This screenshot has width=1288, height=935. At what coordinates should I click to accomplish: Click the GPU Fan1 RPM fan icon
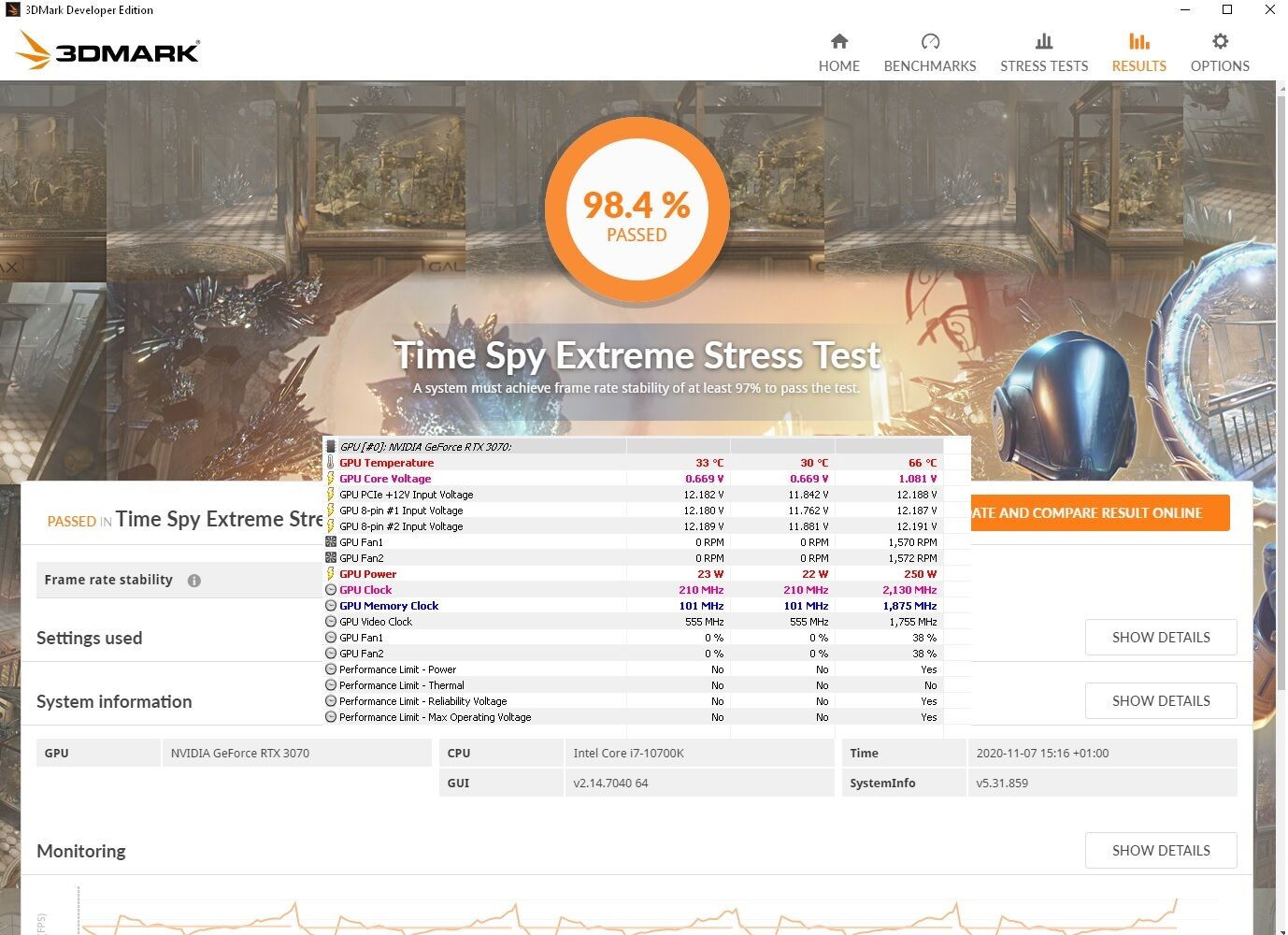tap(331, 542)
